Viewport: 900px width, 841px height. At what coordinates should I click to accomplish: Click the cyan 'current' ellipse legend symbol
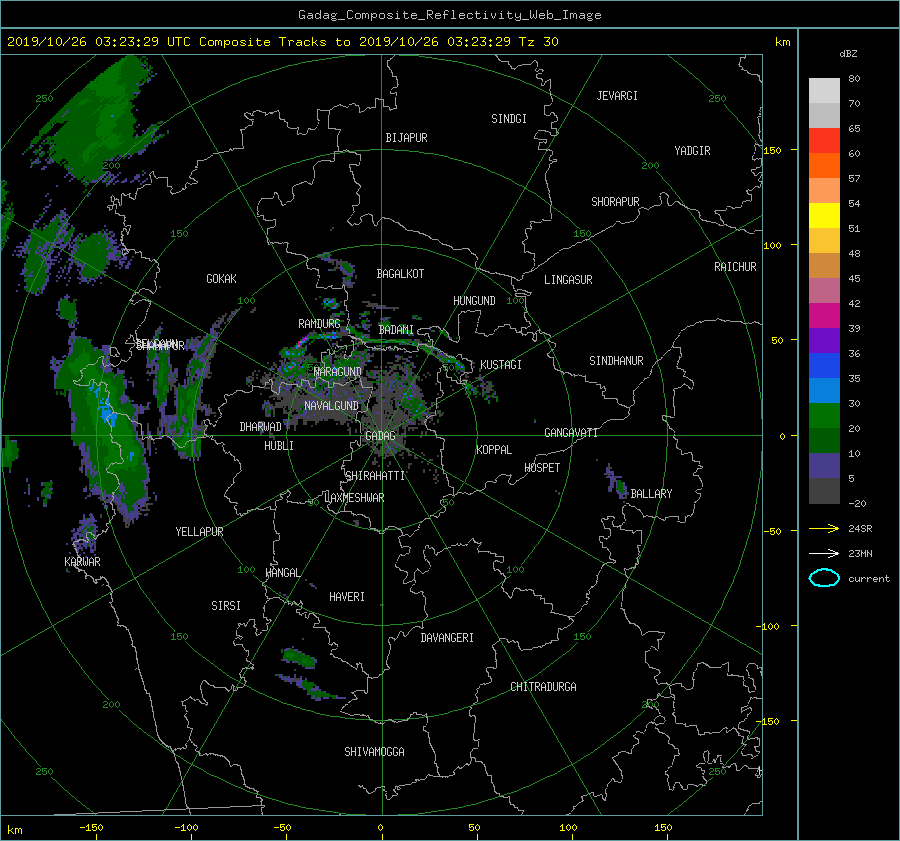pos(824,578)
